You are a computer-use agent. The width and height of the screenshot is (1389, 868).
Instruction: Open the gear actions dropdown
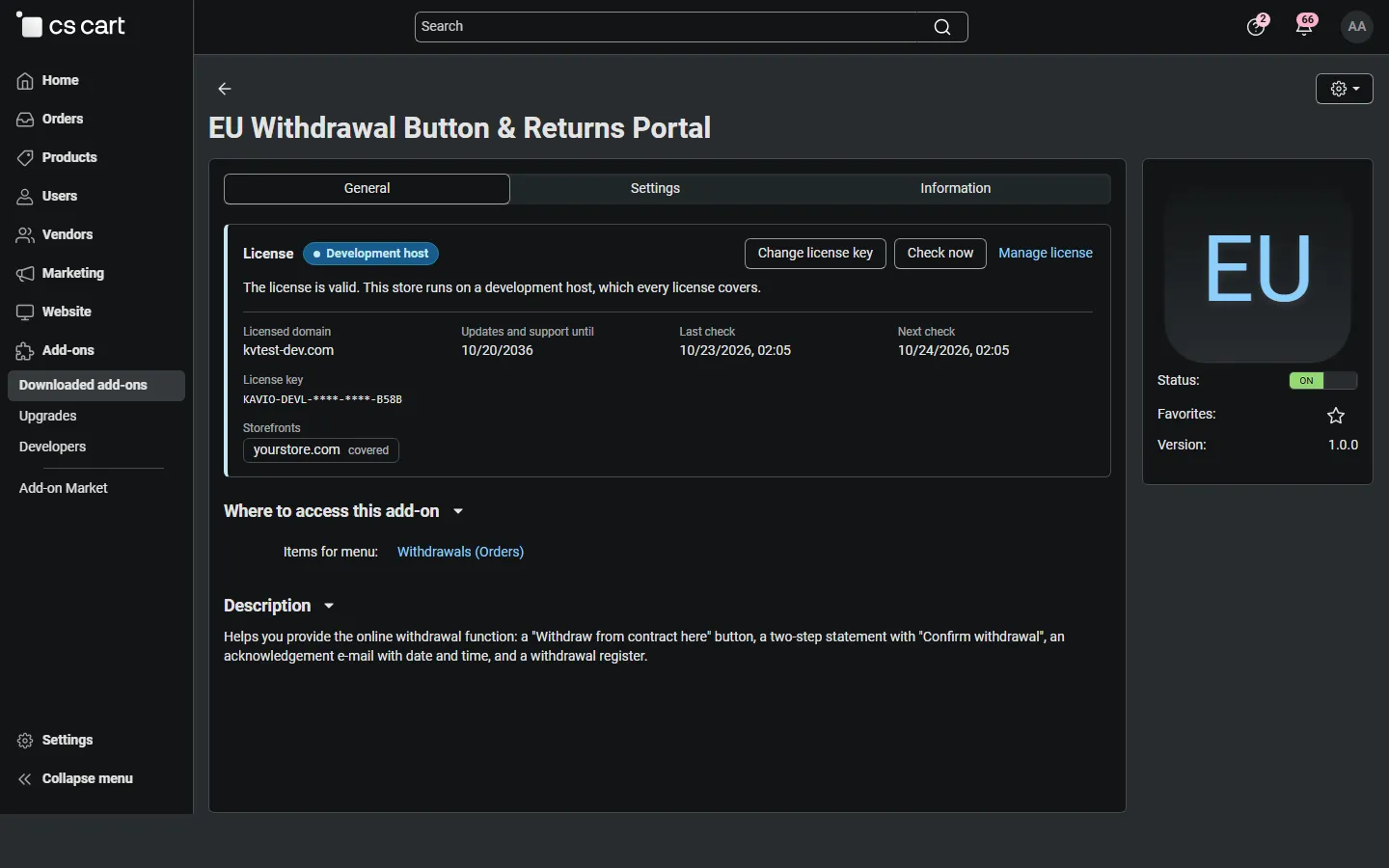click(x=1345, y=89)
